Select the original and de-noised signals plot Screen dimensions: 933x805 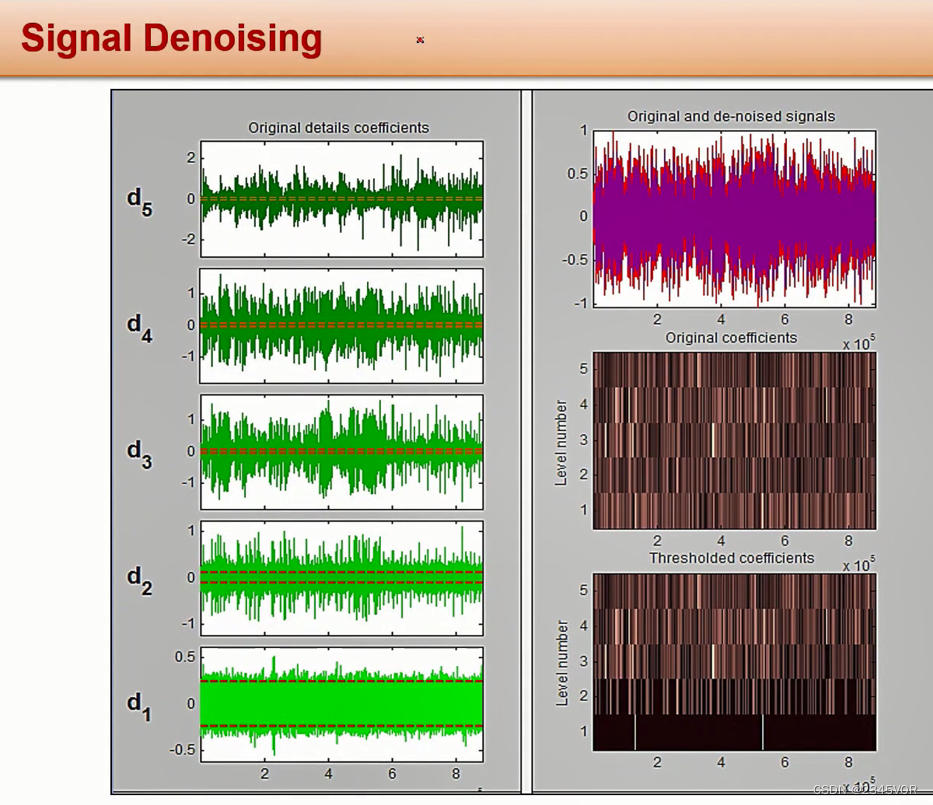734,218
